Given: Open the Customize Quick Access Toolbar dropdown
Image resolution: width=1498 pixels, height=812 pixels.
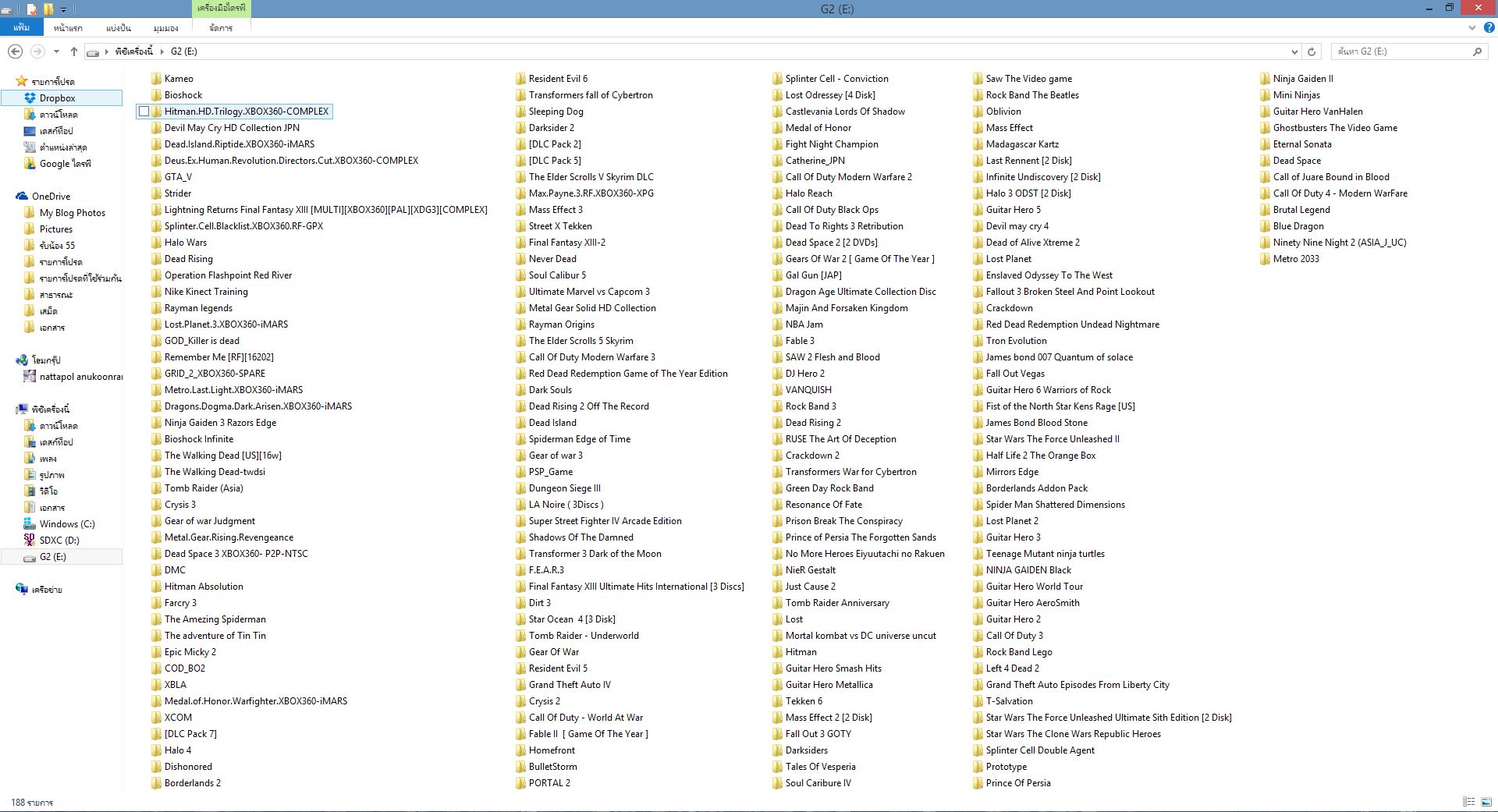Looking at the screenshot, I should point(64,10).
